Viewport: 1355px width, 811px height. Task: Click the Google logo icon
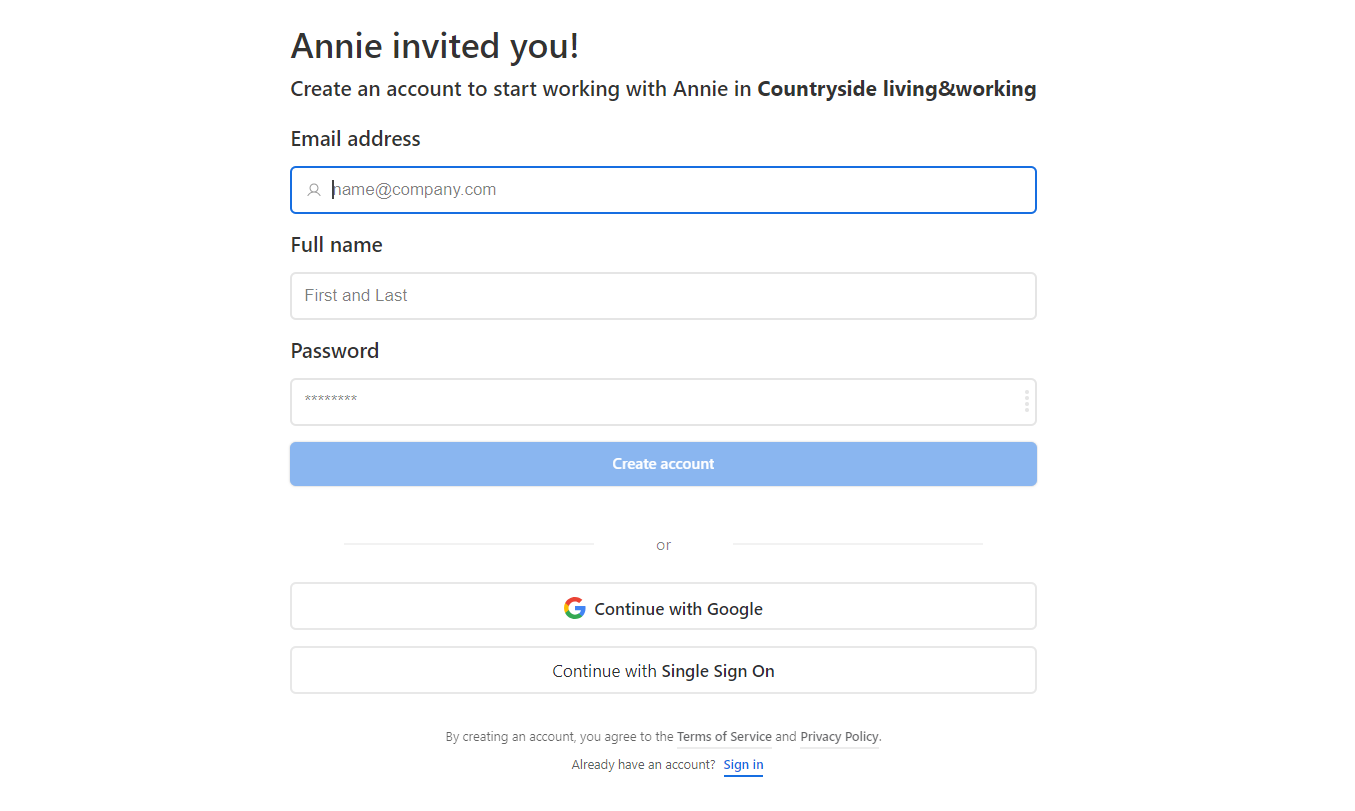[575, 608]
